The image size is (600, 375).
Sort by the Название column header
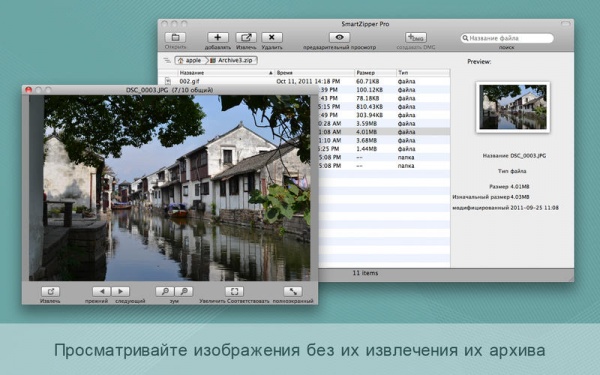[226, 72]
